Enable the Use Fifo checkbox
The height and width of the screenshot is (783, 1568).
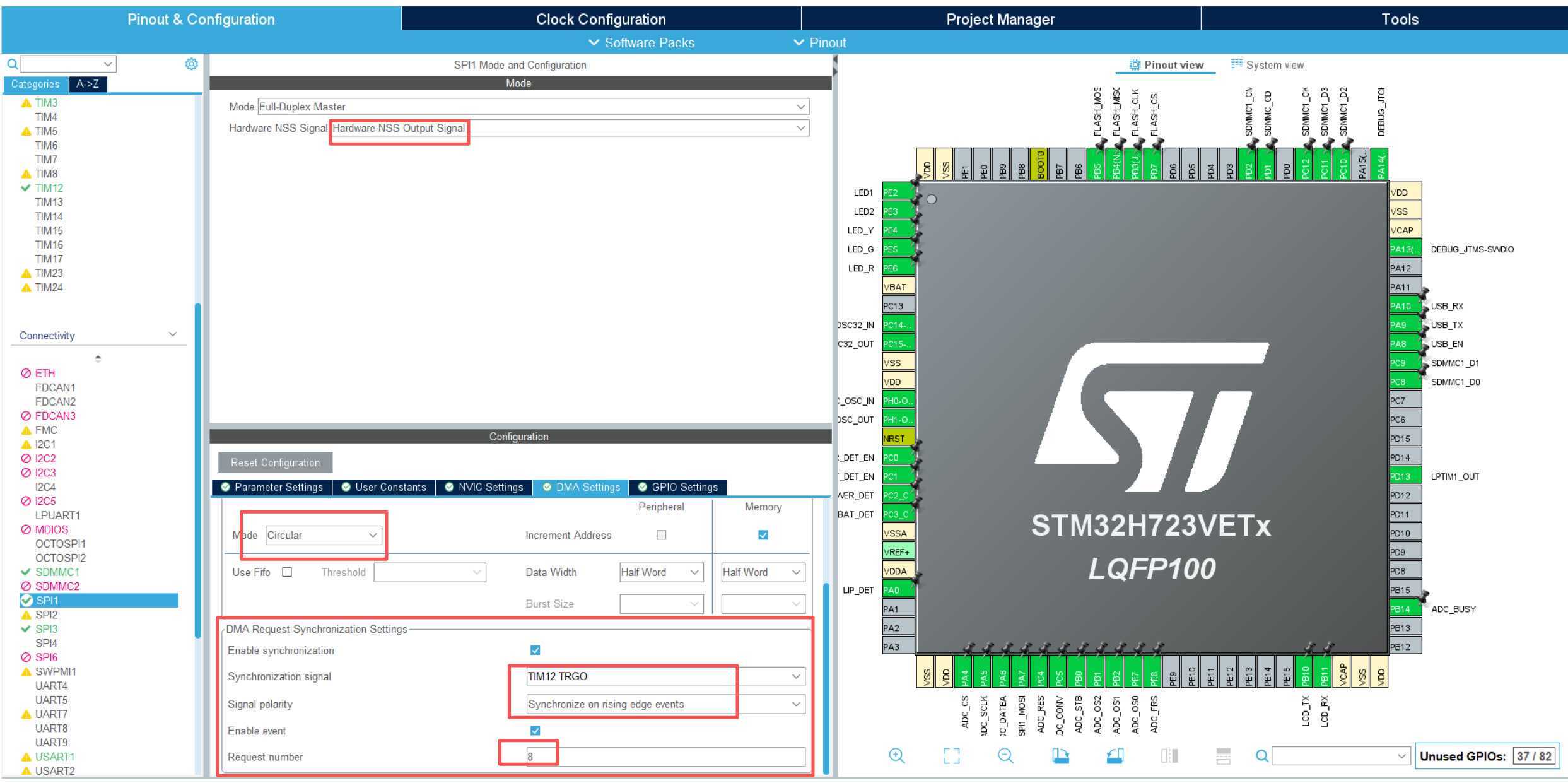tap(287, 572)
